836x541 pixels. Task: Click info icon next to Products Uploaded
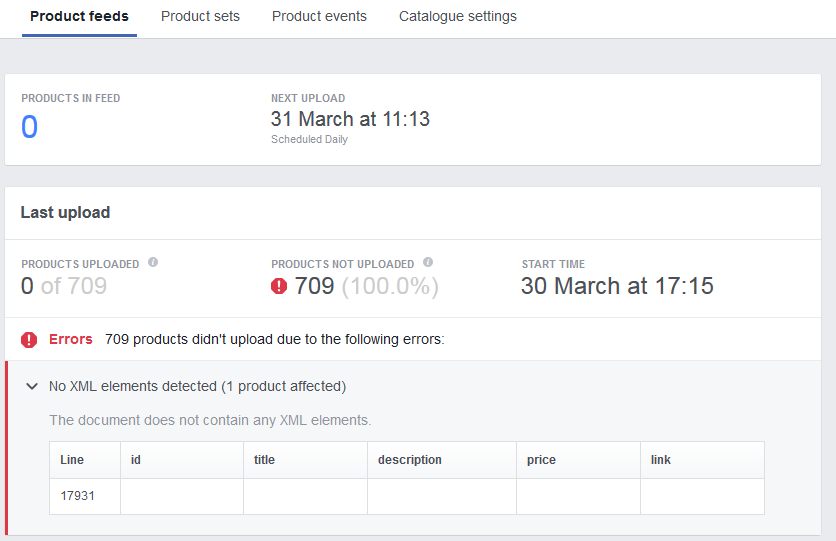tap(153, 263)
